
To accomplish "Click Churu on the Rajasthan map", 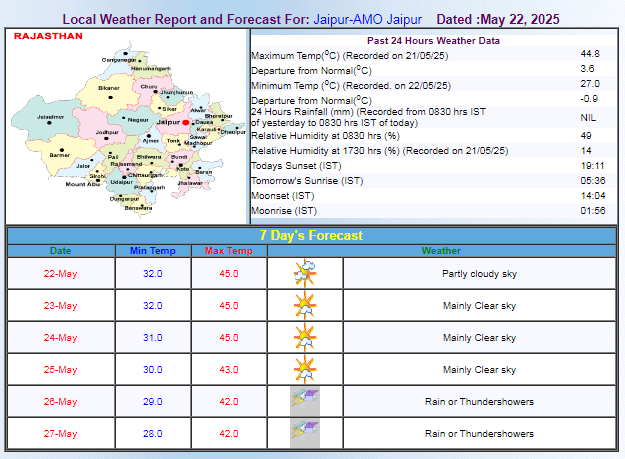I will tap(149, 86).
